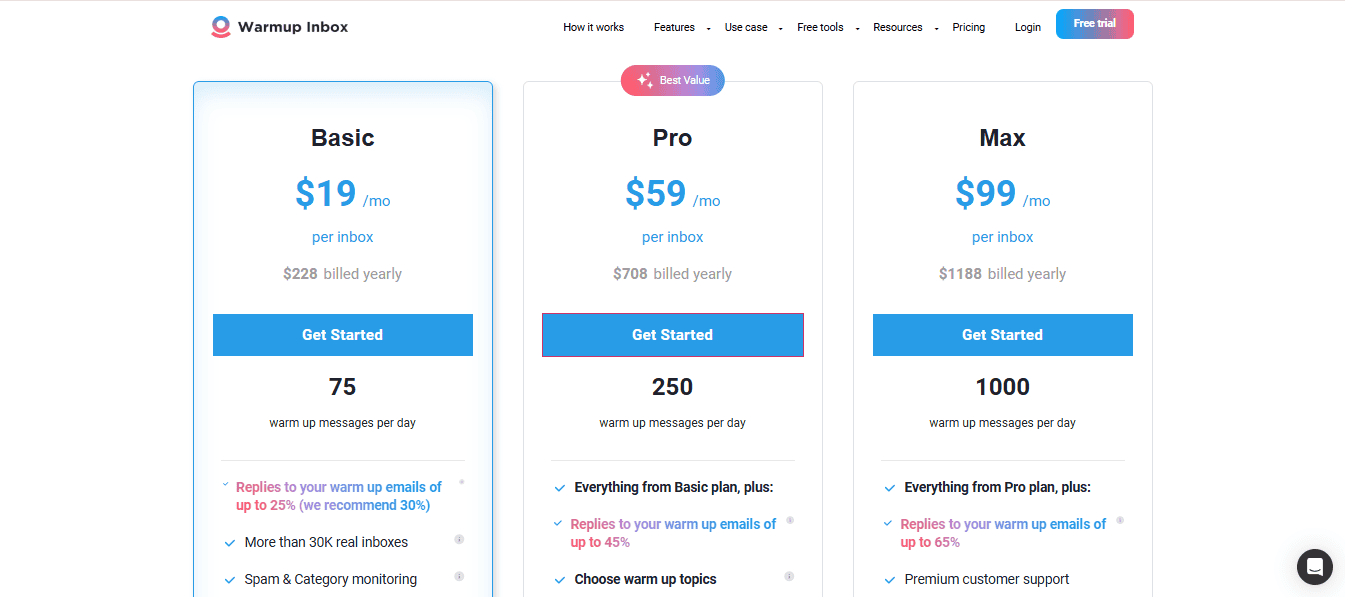Expand the Use case dropdown
The width and height of the screenshot is (1345, 597).
[x=753, y=27]
